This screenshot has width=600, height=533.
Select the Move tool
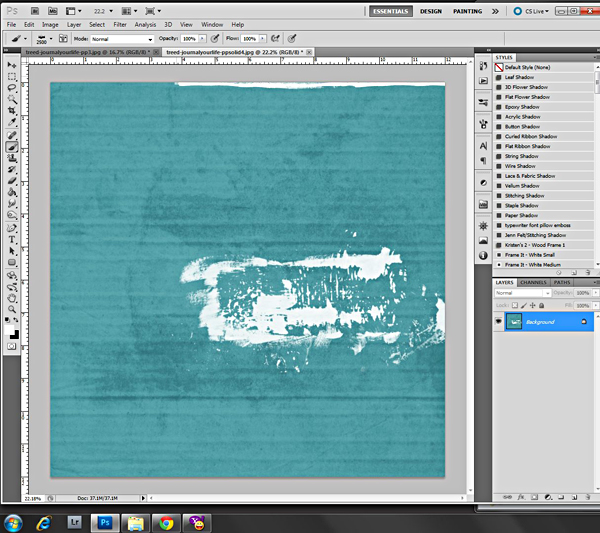pyautogui.click(x=12, y=65)
